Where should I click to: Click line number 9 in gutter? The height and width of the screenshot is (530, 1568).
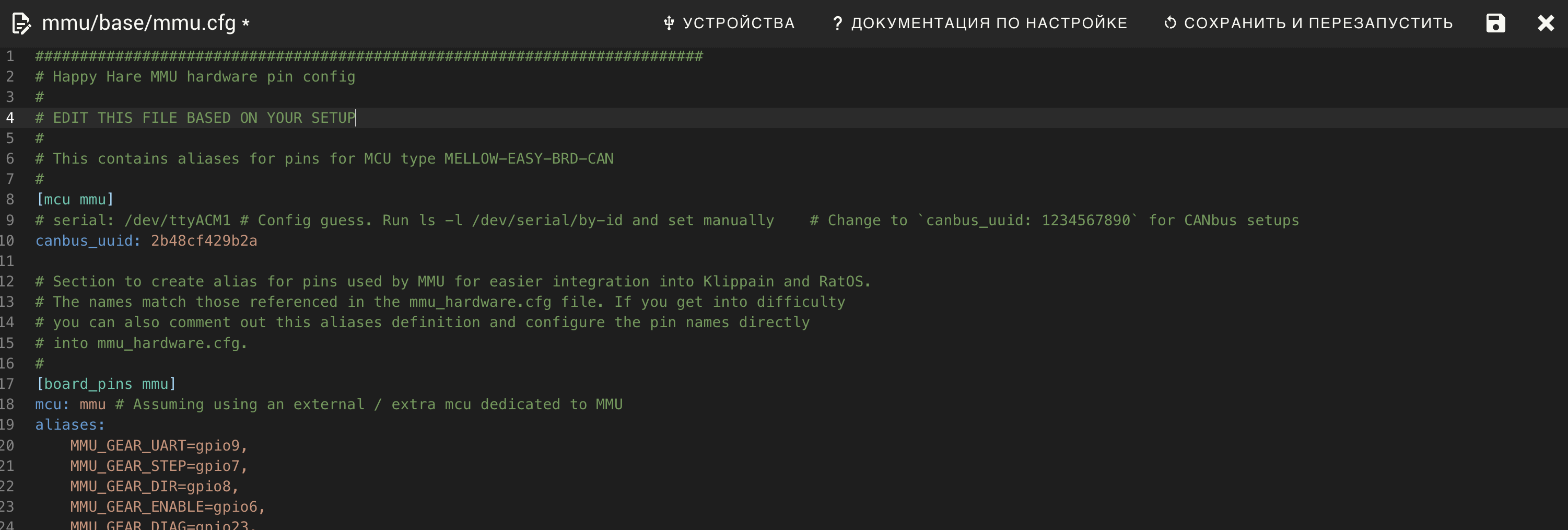point(10,220)
